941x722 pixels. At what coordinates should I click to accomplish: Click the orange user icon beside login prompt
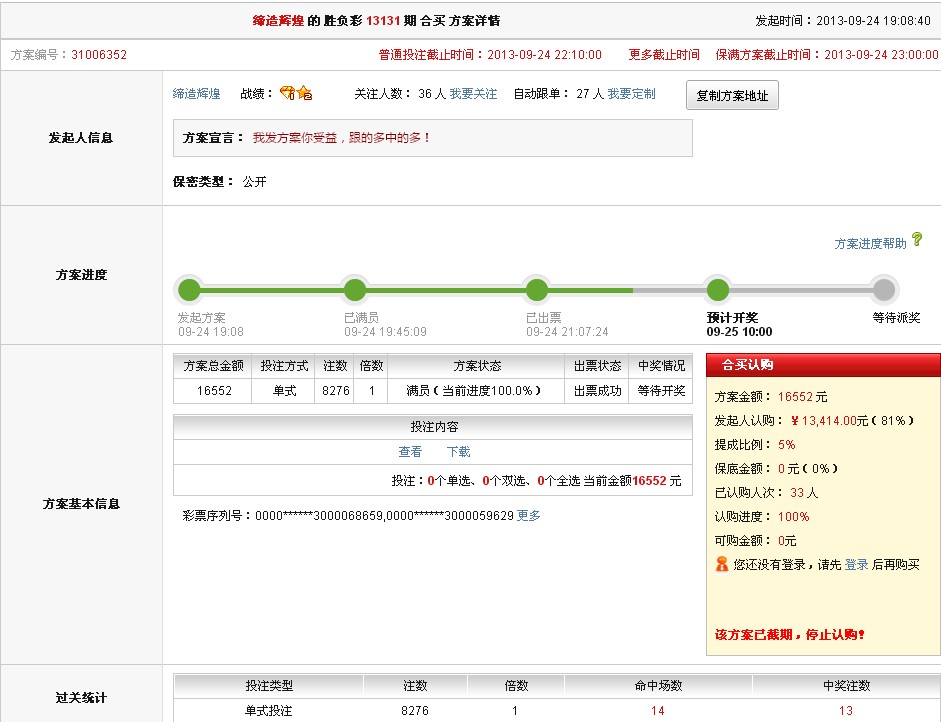(722, 564)
